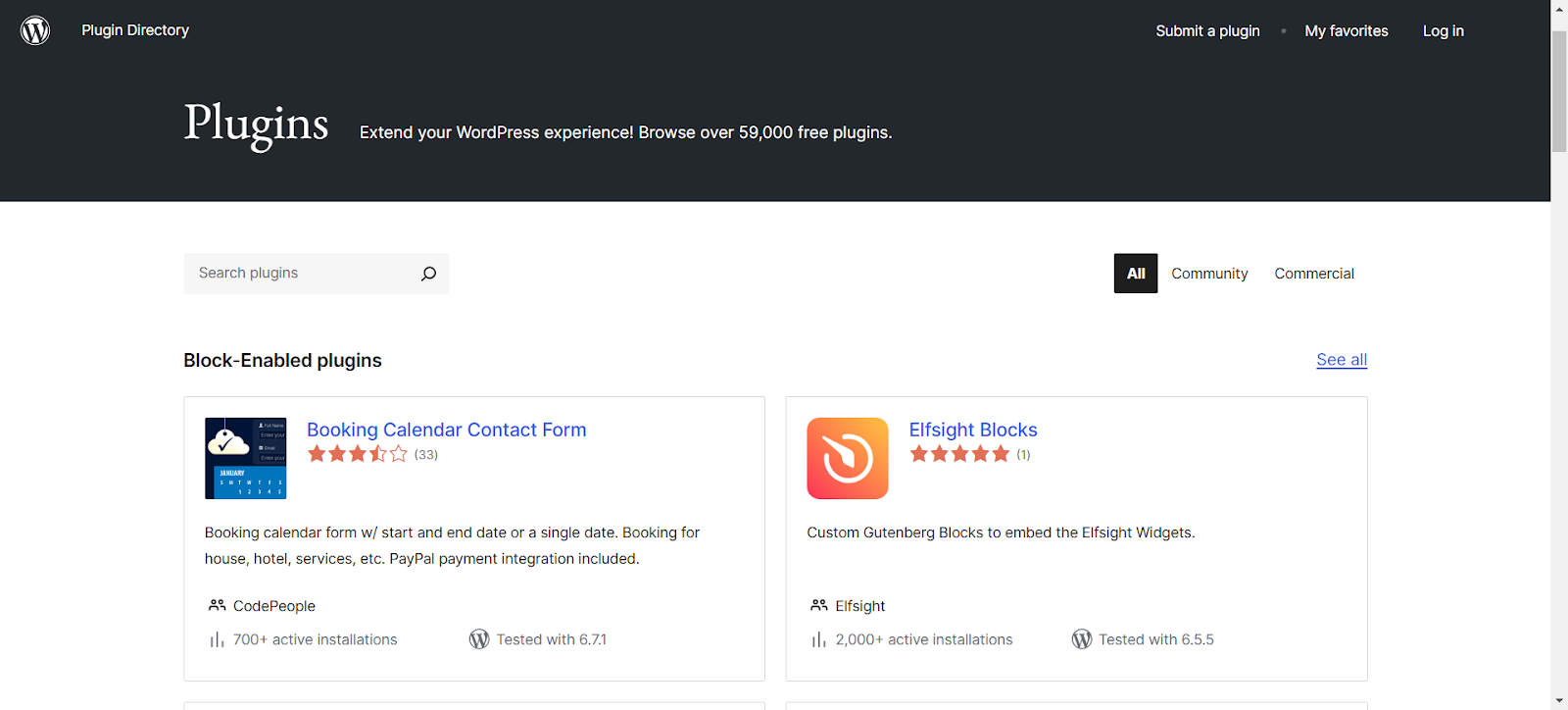
Task: Click the CodePeople author people icon
Action: 218,605
